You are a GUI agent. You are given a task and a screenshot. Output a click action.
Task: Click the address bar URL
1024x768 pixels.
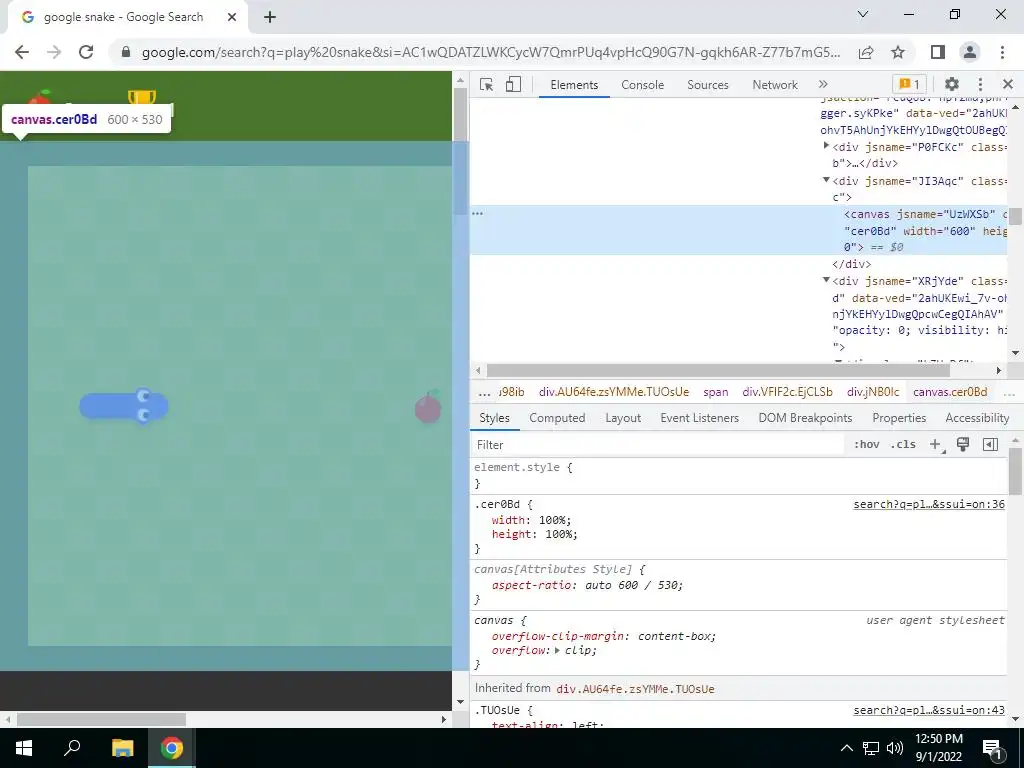pyautogui.click(x=490, y=52)
